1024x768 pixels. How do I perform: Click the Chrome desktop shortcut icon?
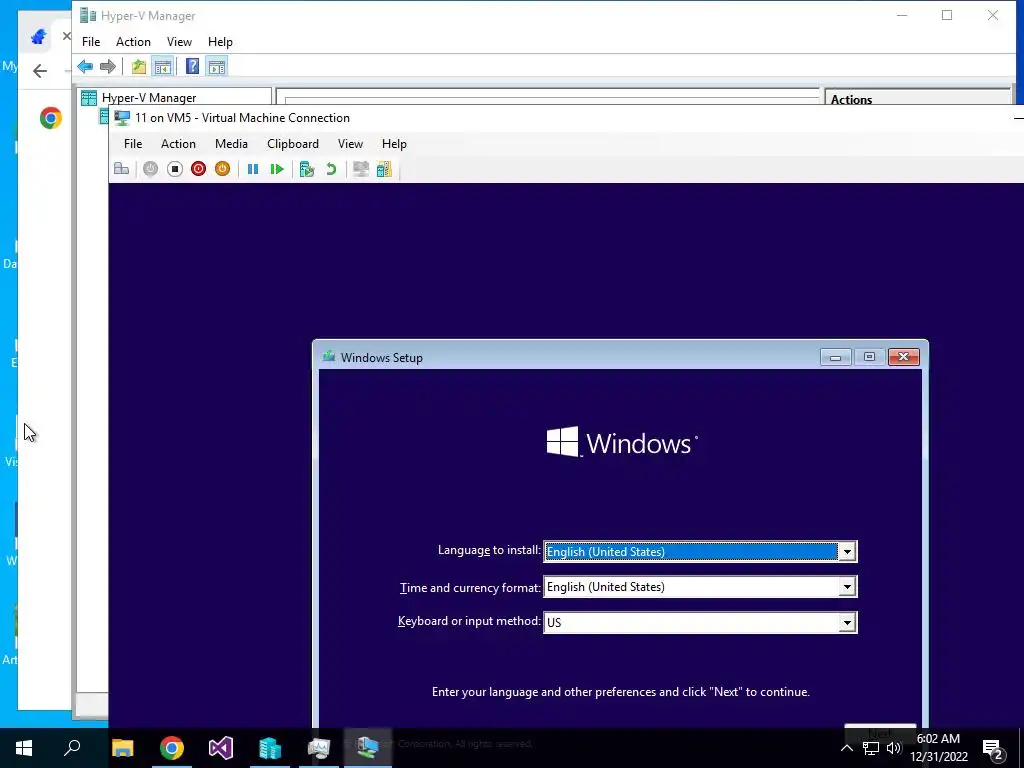[x=51, y=118]
